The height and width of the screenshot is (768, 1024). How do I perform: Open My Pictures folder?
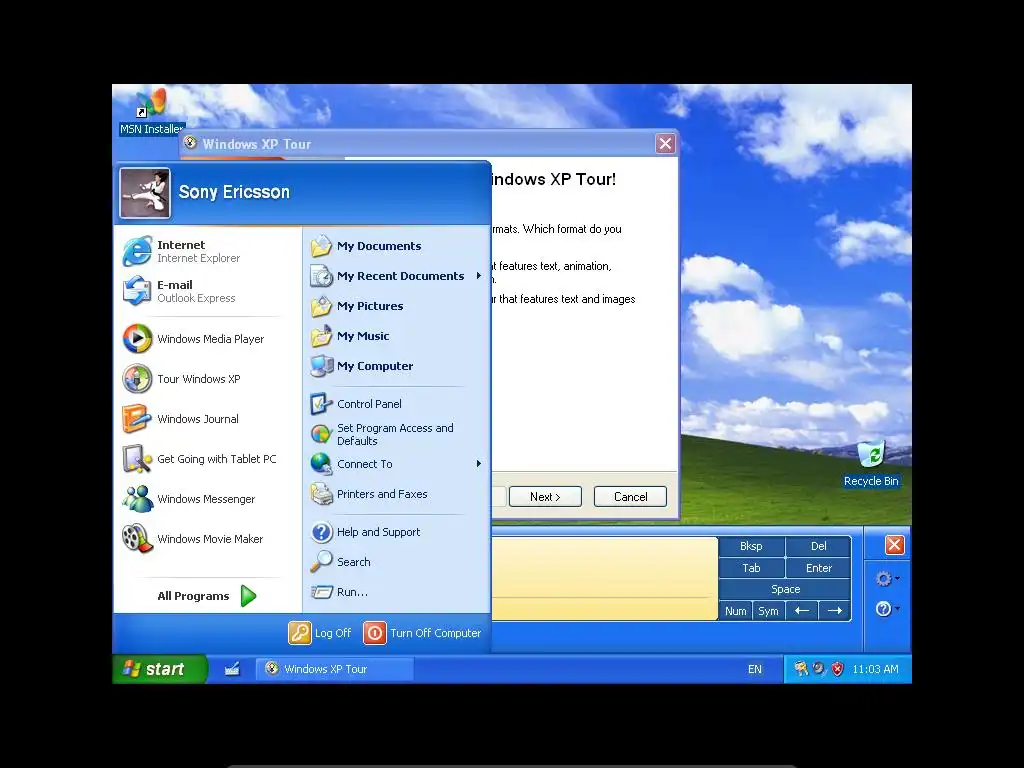(396, 306)
